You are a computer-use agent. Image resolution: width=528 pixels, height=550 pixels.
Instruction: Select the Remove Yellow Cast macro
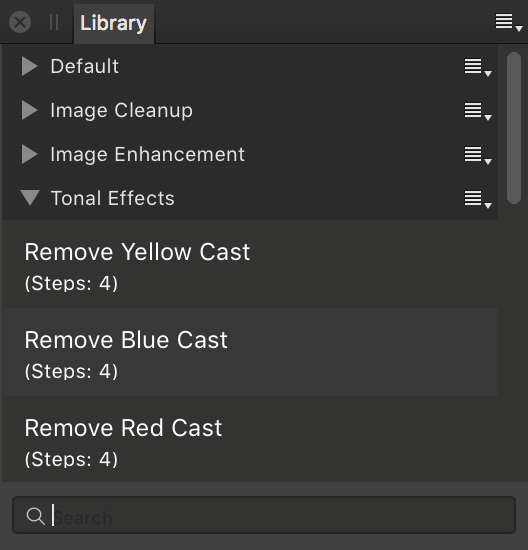250,264
